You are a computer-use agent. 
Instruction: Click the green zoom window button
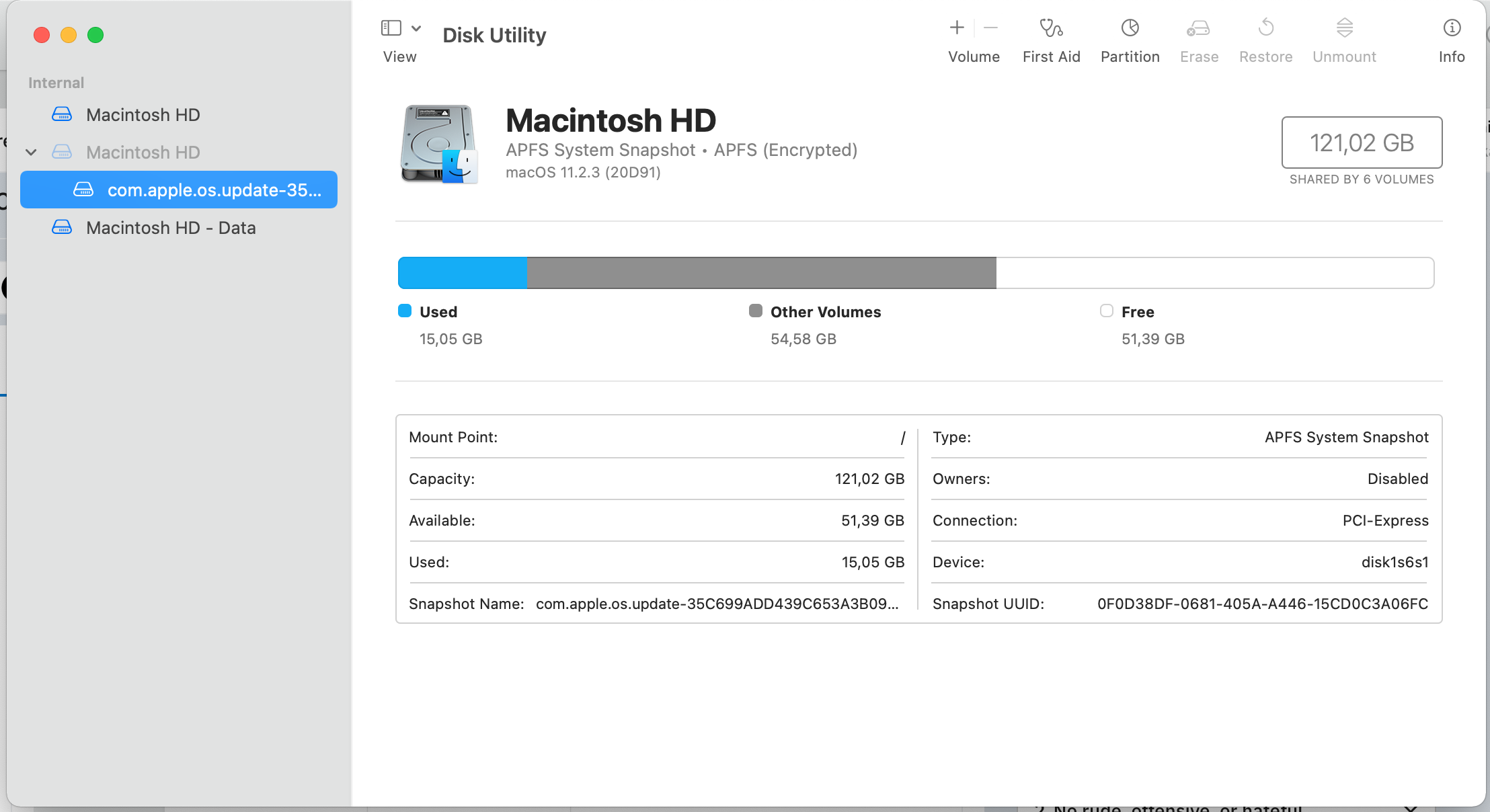coord(95,35)
